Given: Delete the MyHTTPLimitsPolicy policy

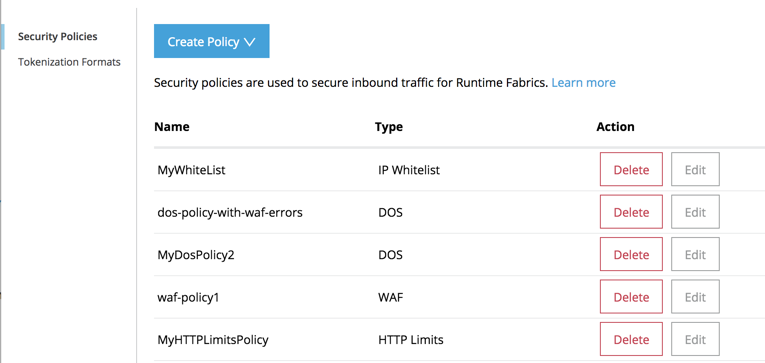Looking at the screenshot, I should pos(631,339).
